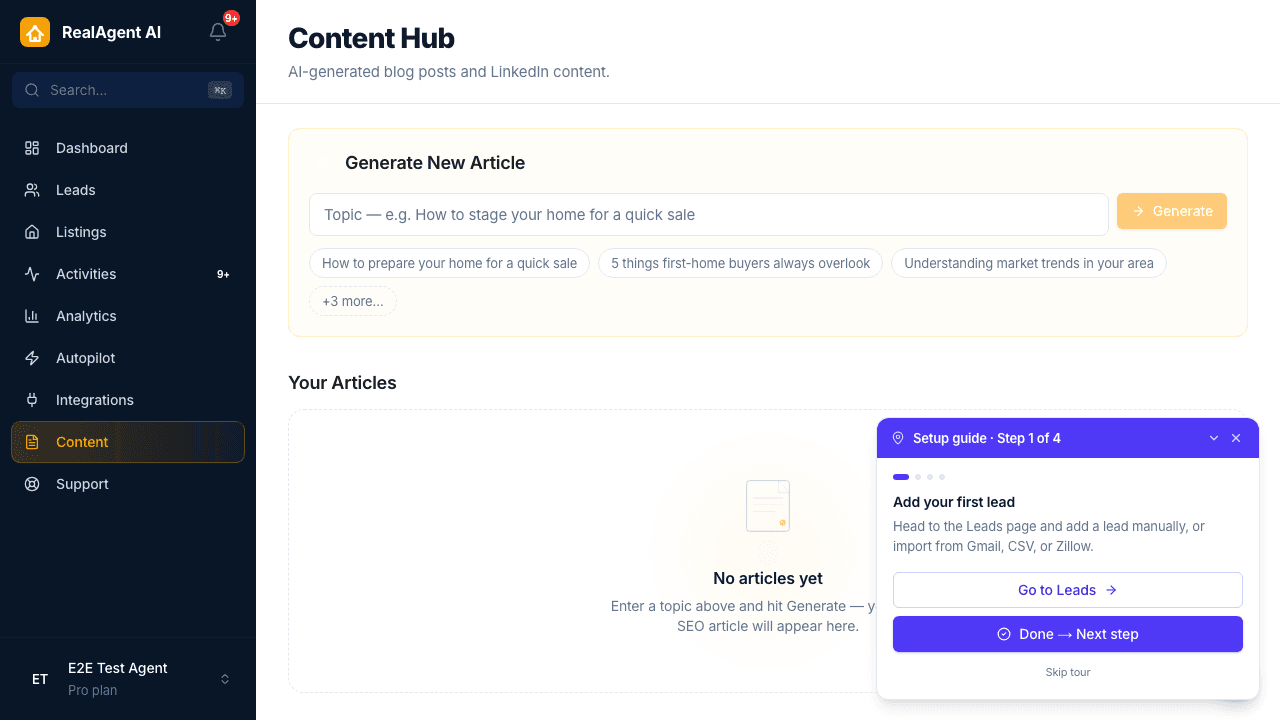
Task: Click the Listings house icon
Action: [x=31, y=232]
